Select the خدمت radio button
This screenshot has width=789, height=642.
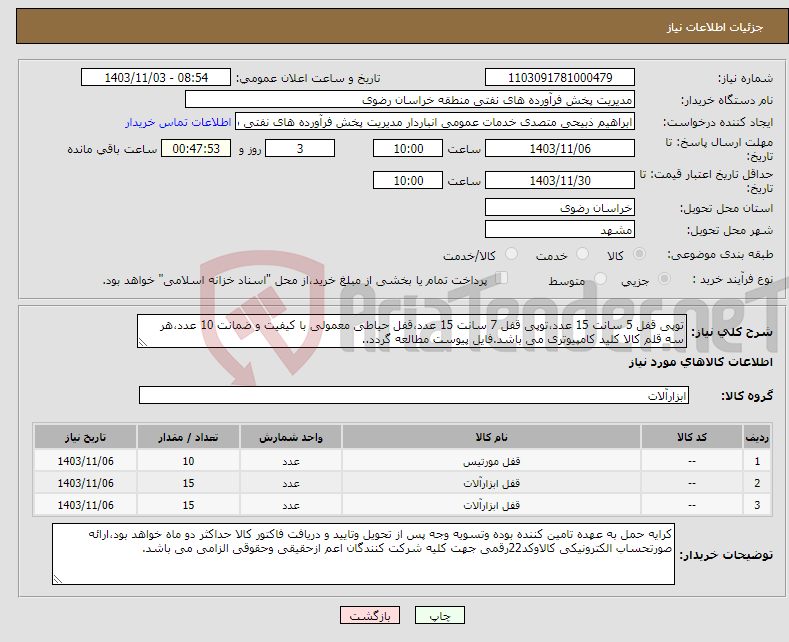[x=582, y=254]
